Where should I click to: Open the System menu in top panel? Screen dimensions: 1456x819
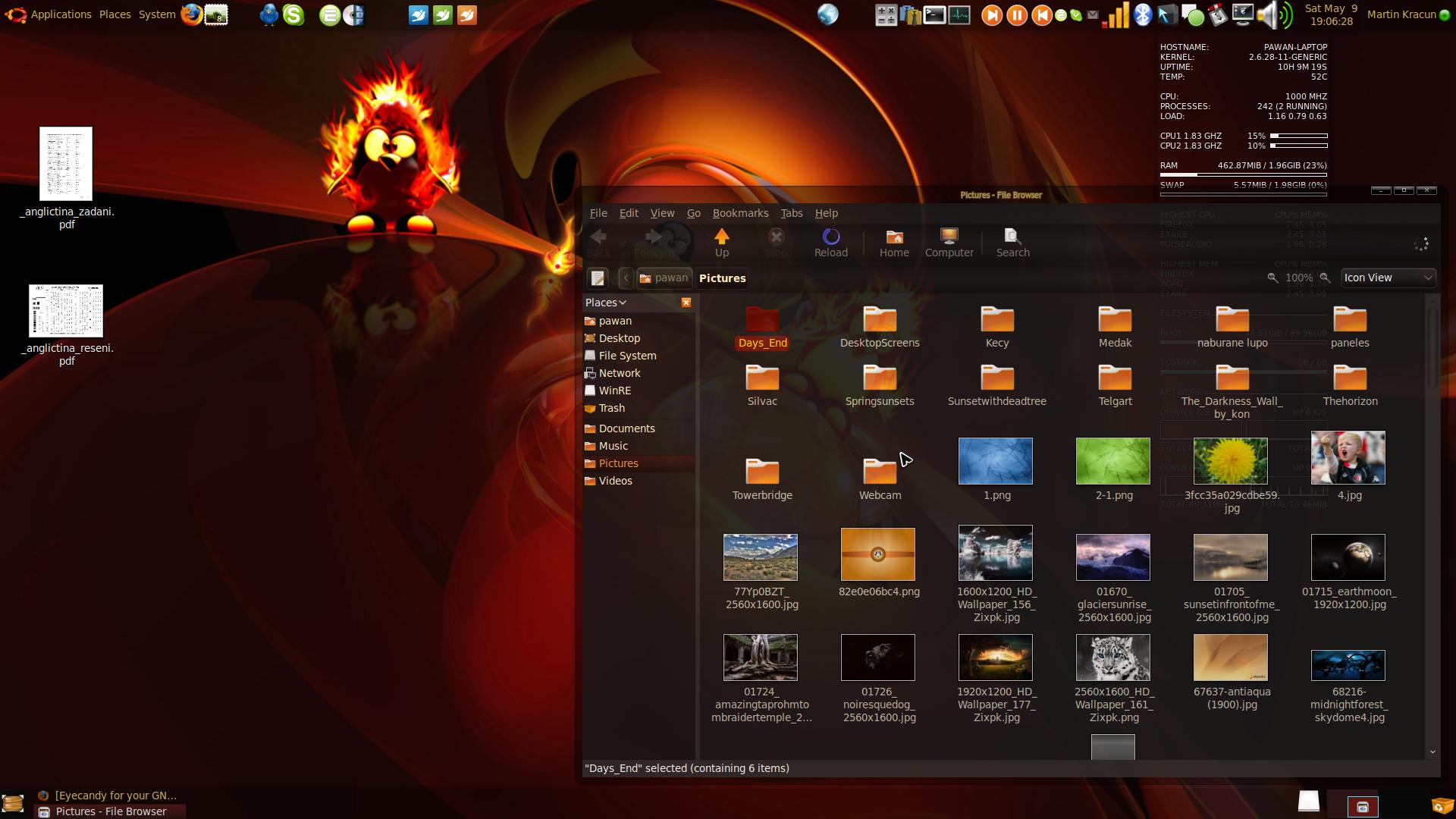157,14
